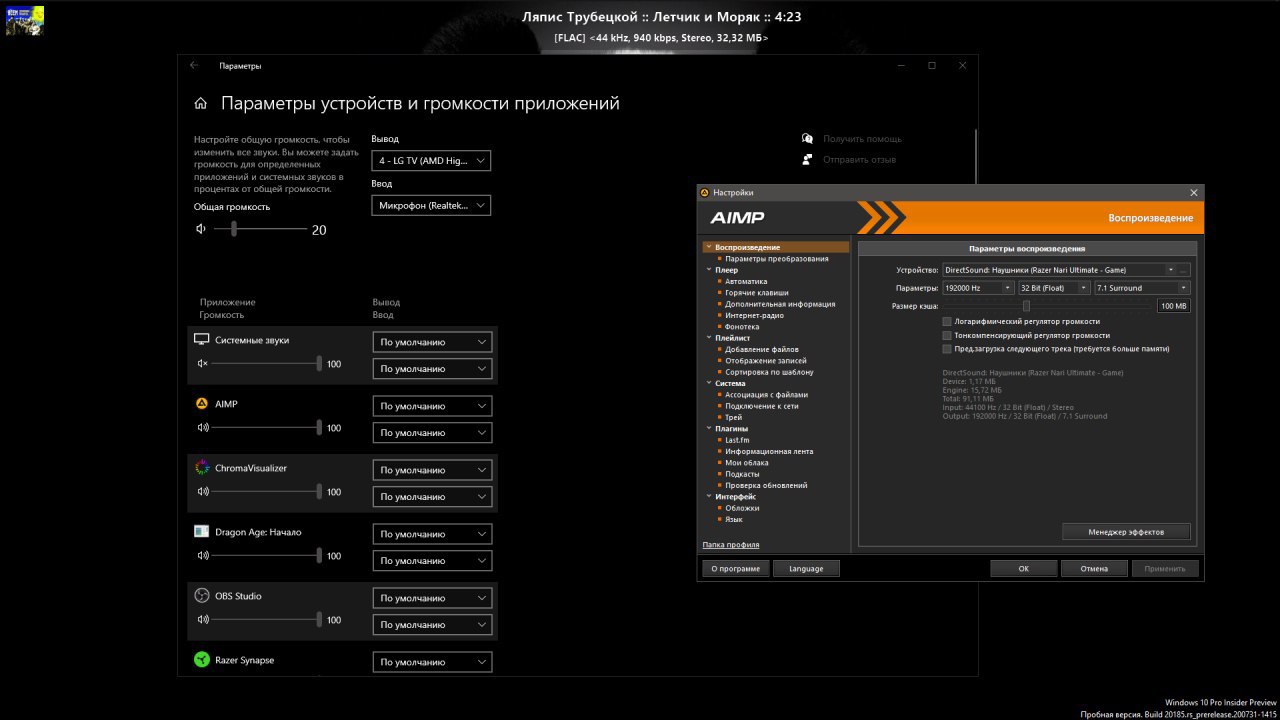Image resolution: width=1280 pixels, height=720 pixels.
Task: Select Горячие клавиши in the tree
Action: [x=756, y=293]
